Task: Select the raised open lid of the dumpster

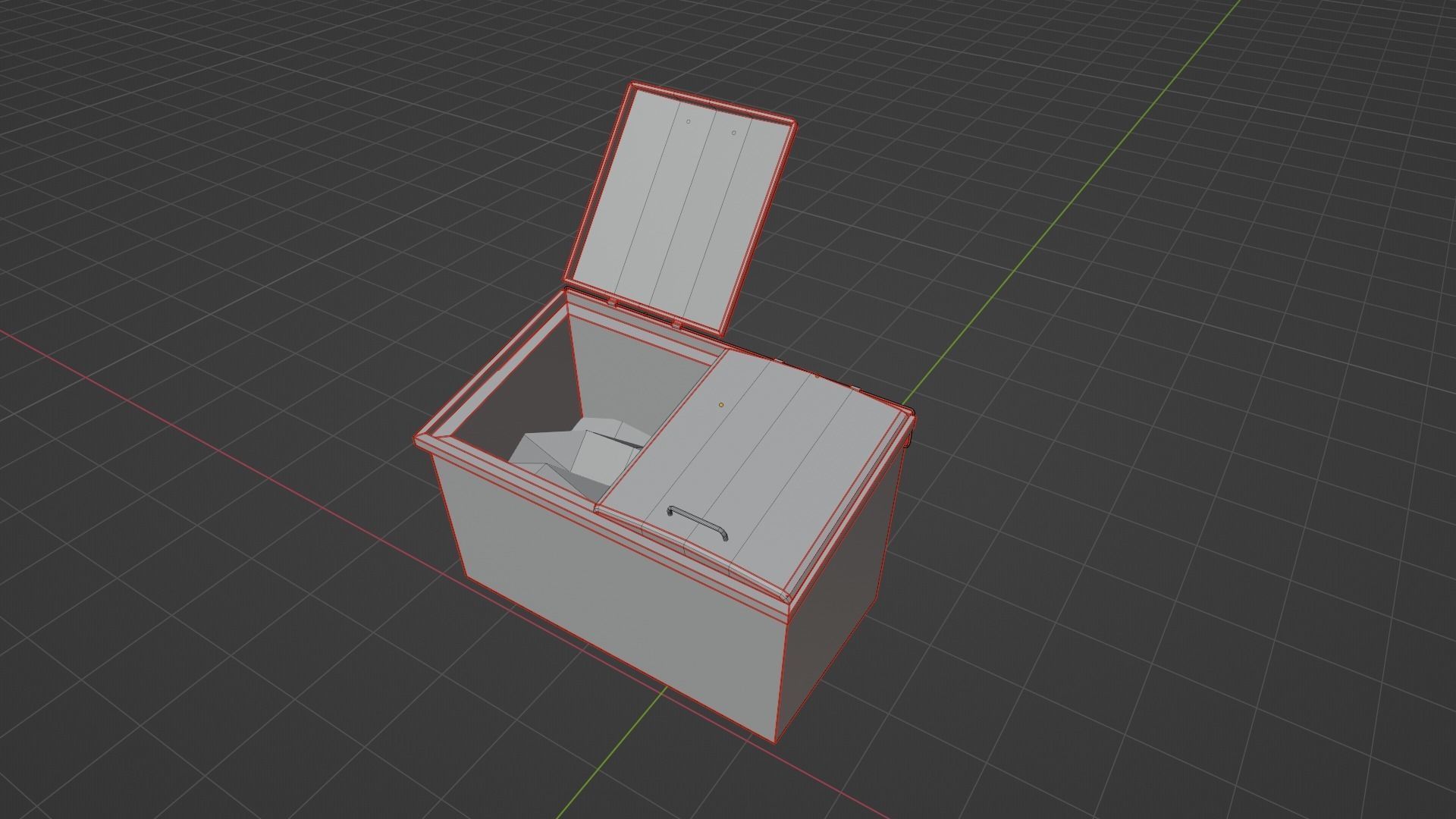Action: [x=680, y=210]
